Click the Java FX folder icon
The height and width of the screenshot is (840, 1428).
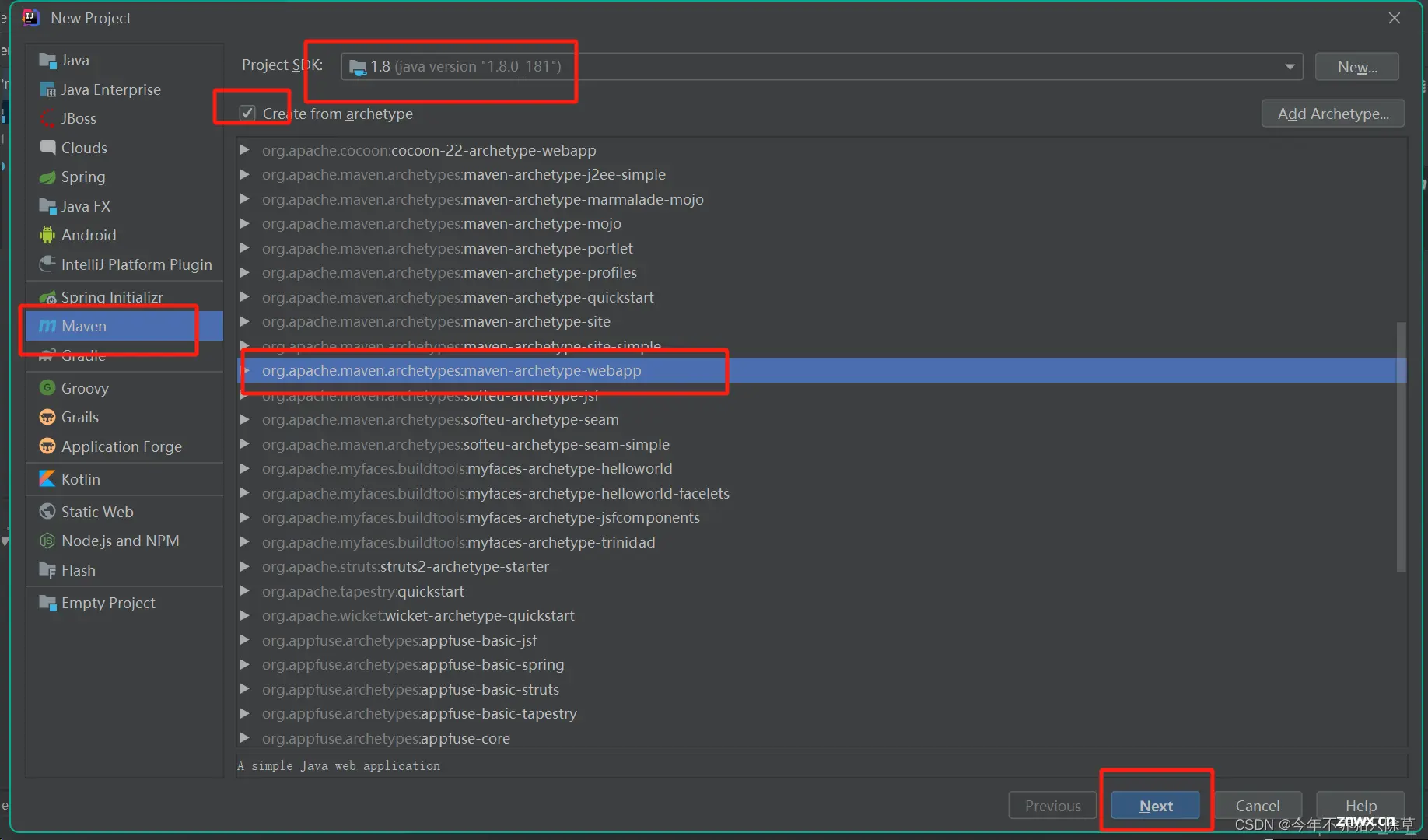coord(47,206)
